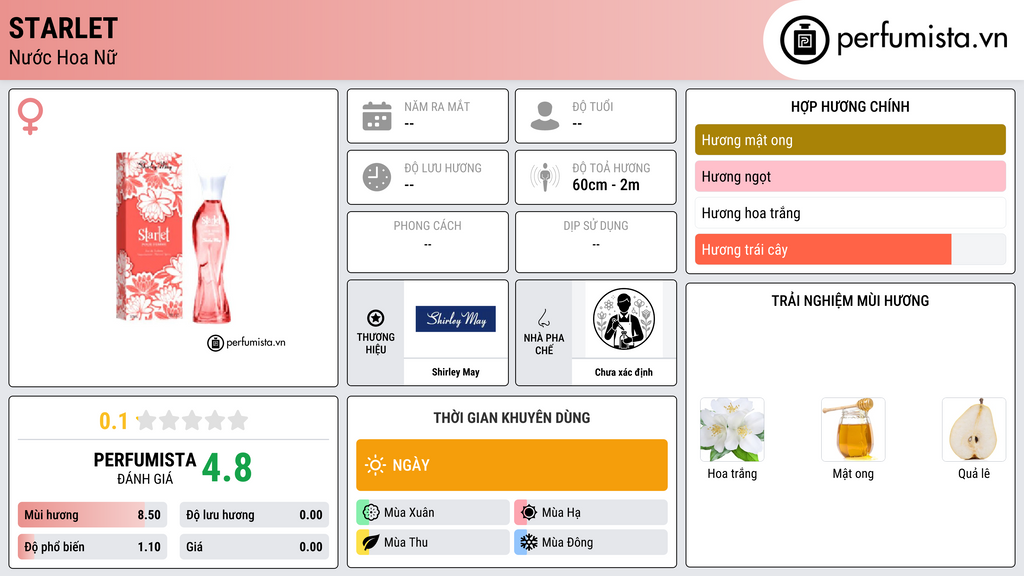This screenshot has height=576, width=1024.
Task: Select the Mật ong honey jar image
Action: click(853, 430)
